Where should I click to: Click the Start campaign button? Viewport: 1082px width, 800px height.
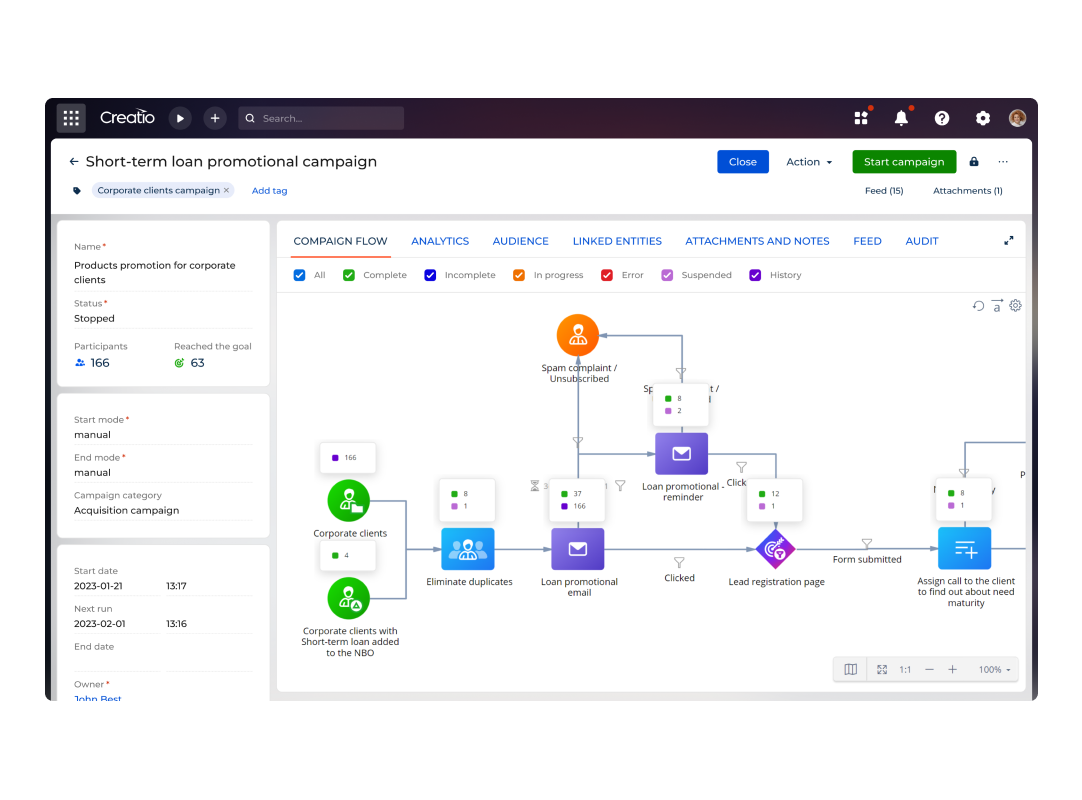click(904, 161)
